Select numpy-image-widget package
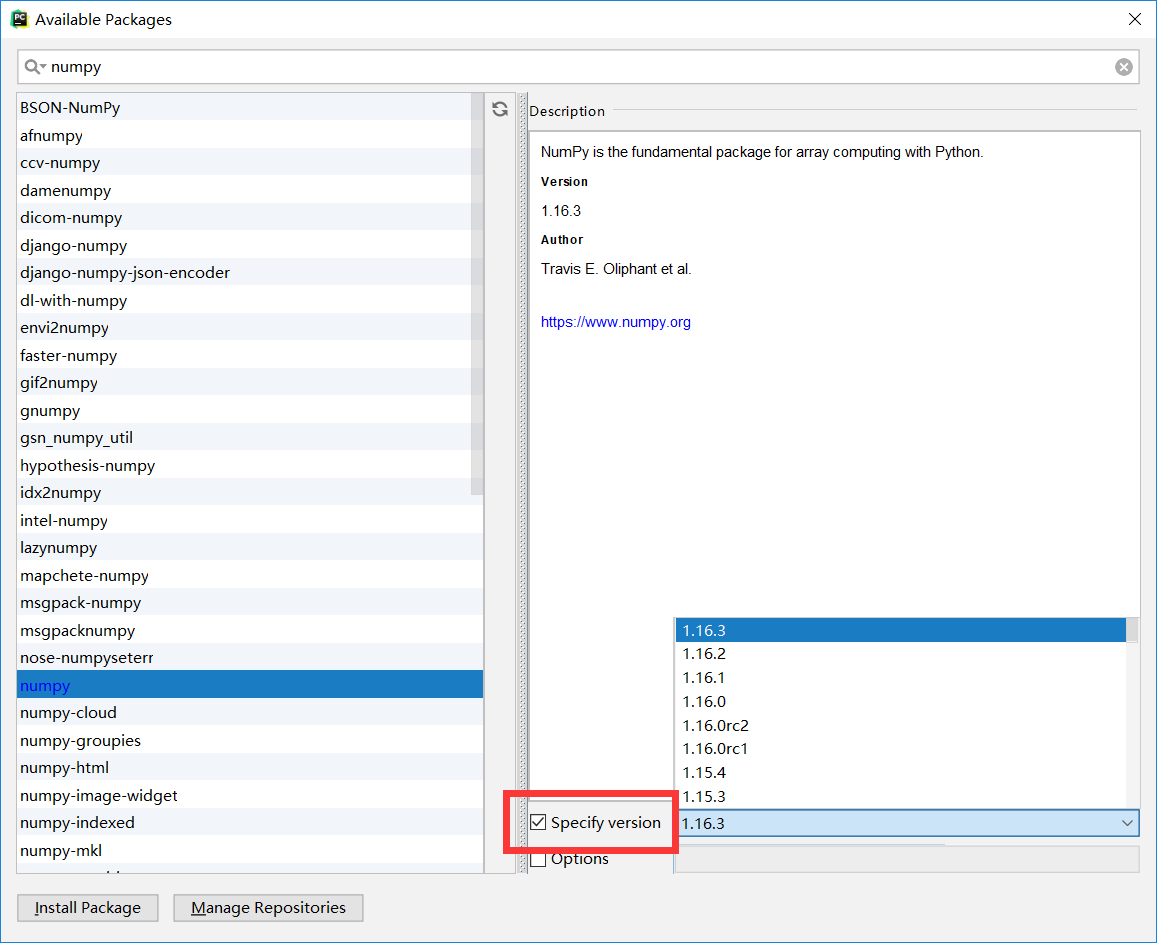Screen dimensions: 1157x943 click(x=250, y=795)
